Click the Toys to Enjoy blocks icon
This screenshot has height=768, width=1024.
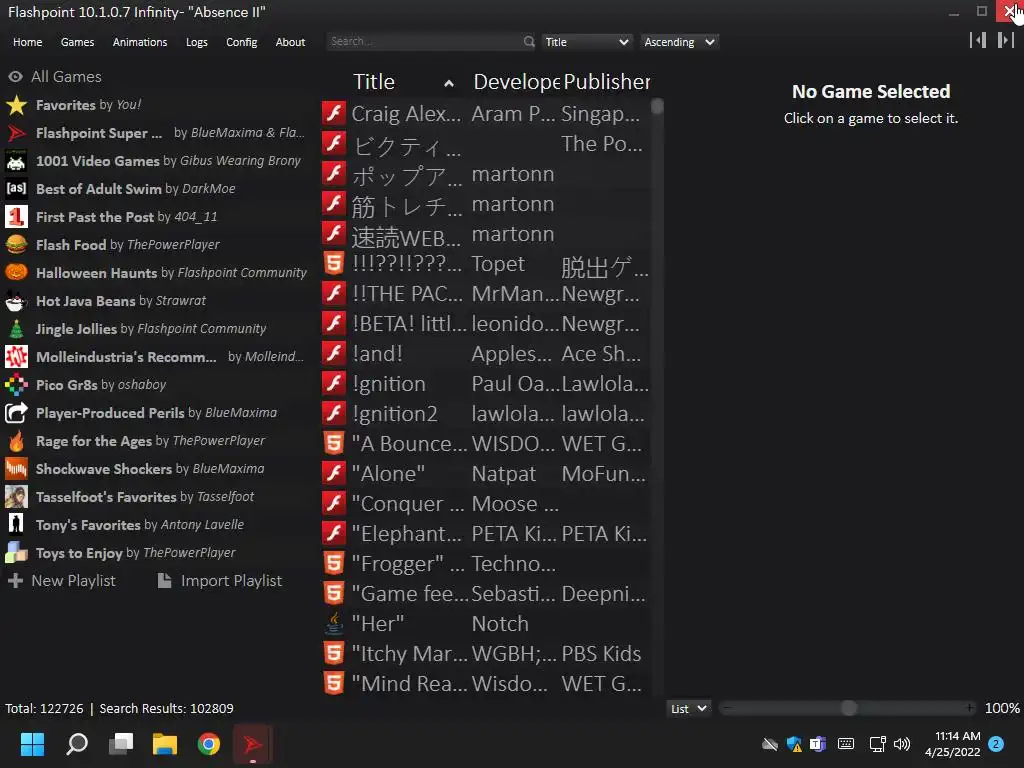click(16, 553)
